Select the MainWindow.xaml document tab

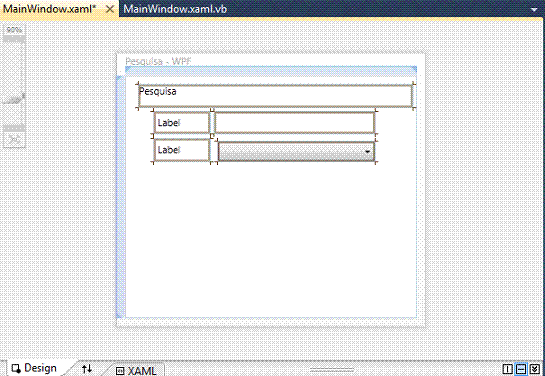pos(49,9)
